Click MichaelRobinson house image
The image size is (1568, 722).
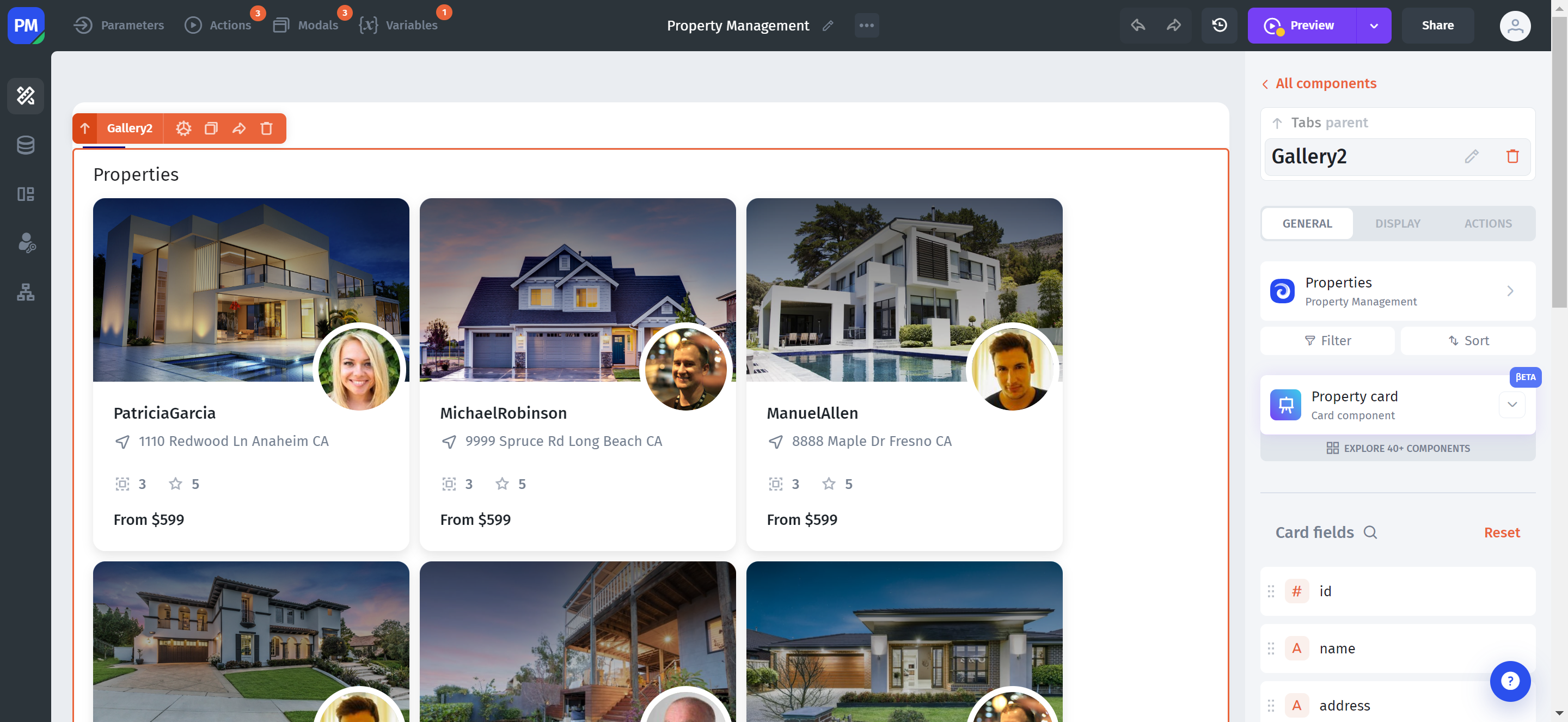pyautogui.click(x=577, y=290)
